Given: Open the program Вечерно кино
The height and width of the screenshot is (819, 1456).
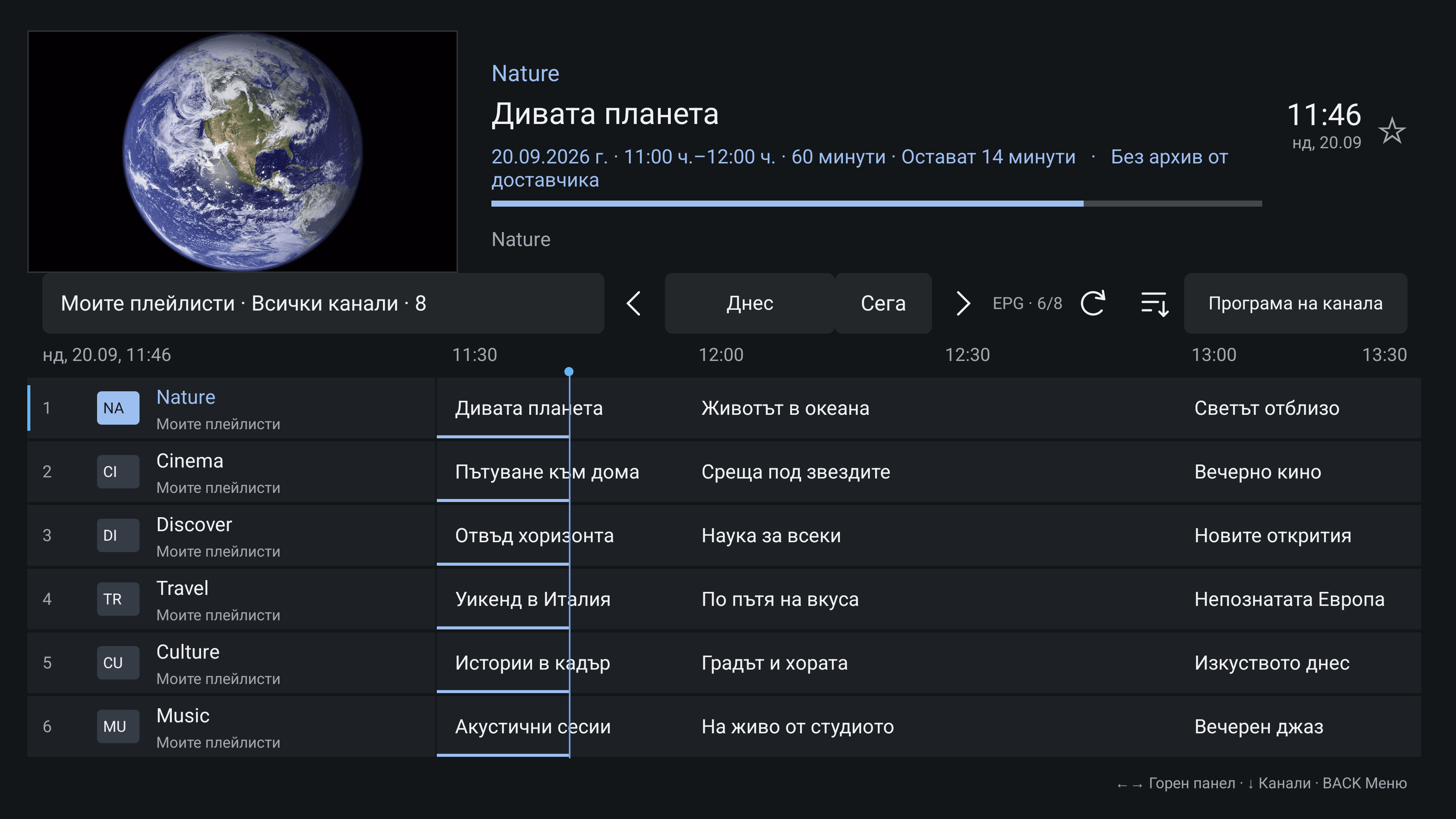Looking at the screenshot, I should pyautogui.click(x=1299, y=471).
